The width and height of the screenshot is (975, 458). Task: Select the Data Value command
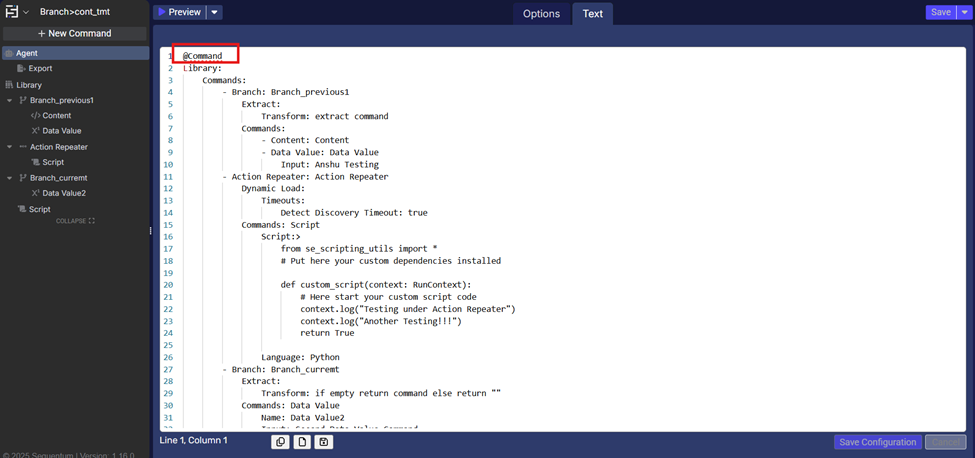pos(62,131)
